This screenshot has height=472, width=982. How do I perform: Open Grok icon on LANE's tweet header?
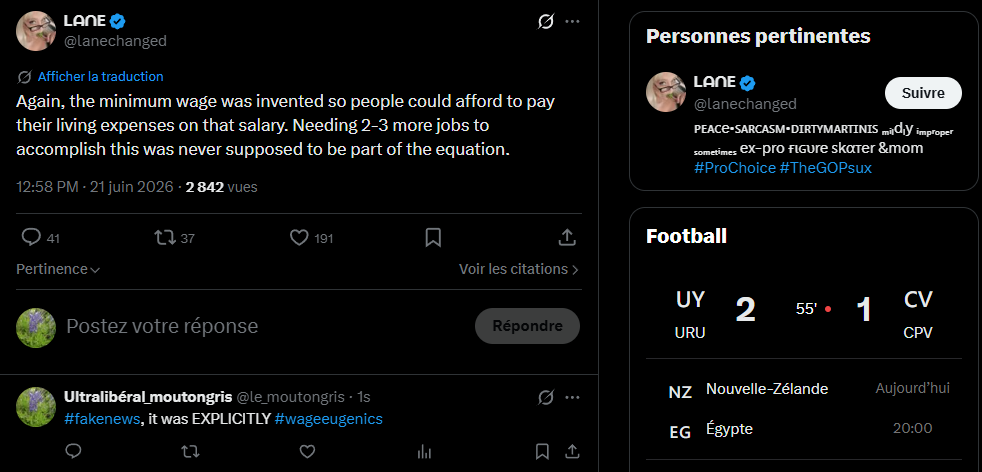pyautogui.click(x=545, y=22)
